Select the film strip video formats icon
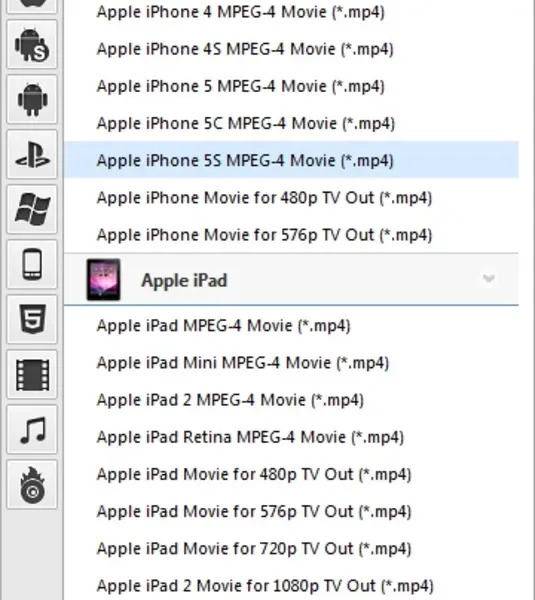The height and width of the screenshot is (600, 535). click(32, 375)
